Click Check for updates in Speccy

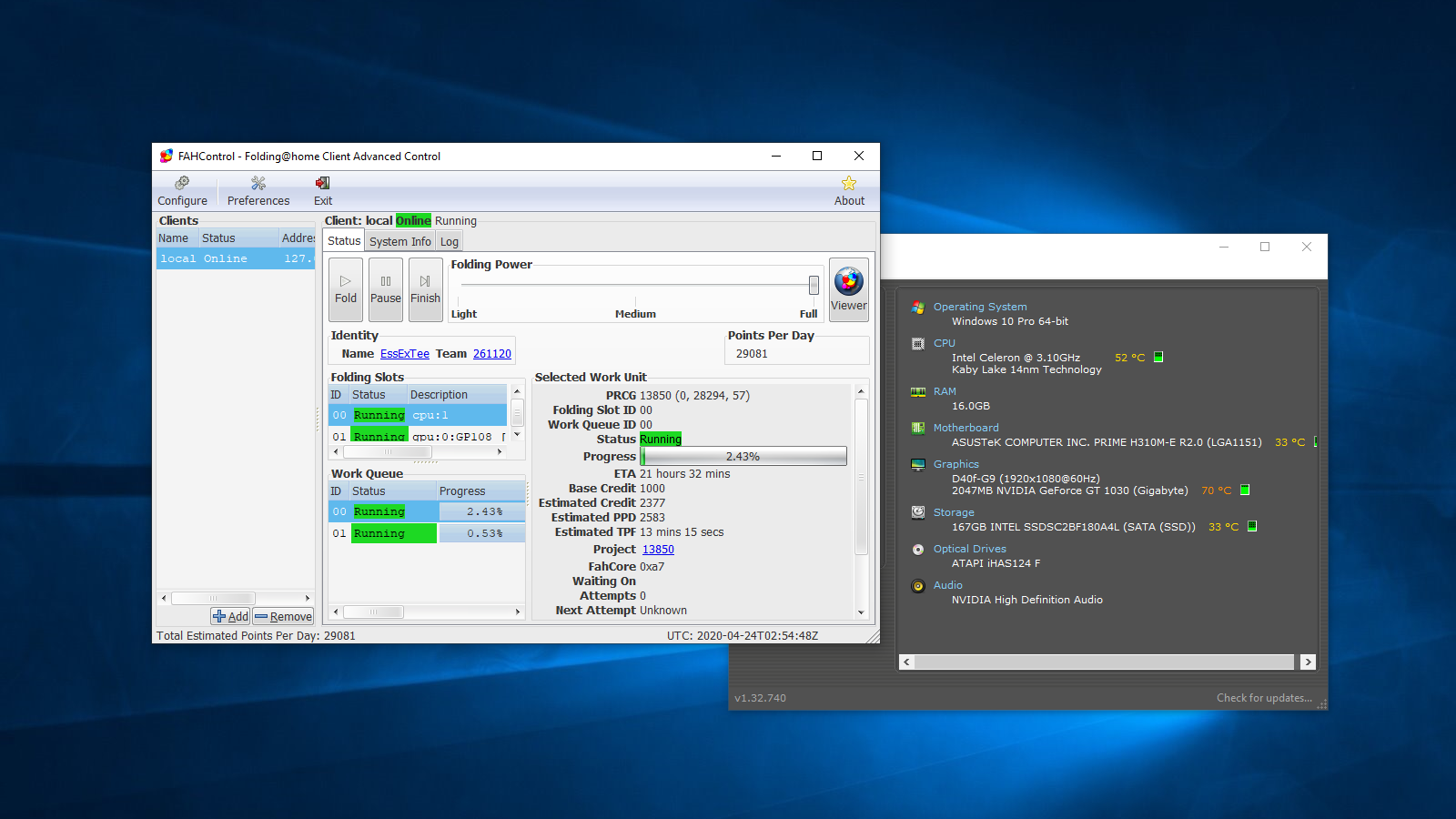[x=1264, y=698]
